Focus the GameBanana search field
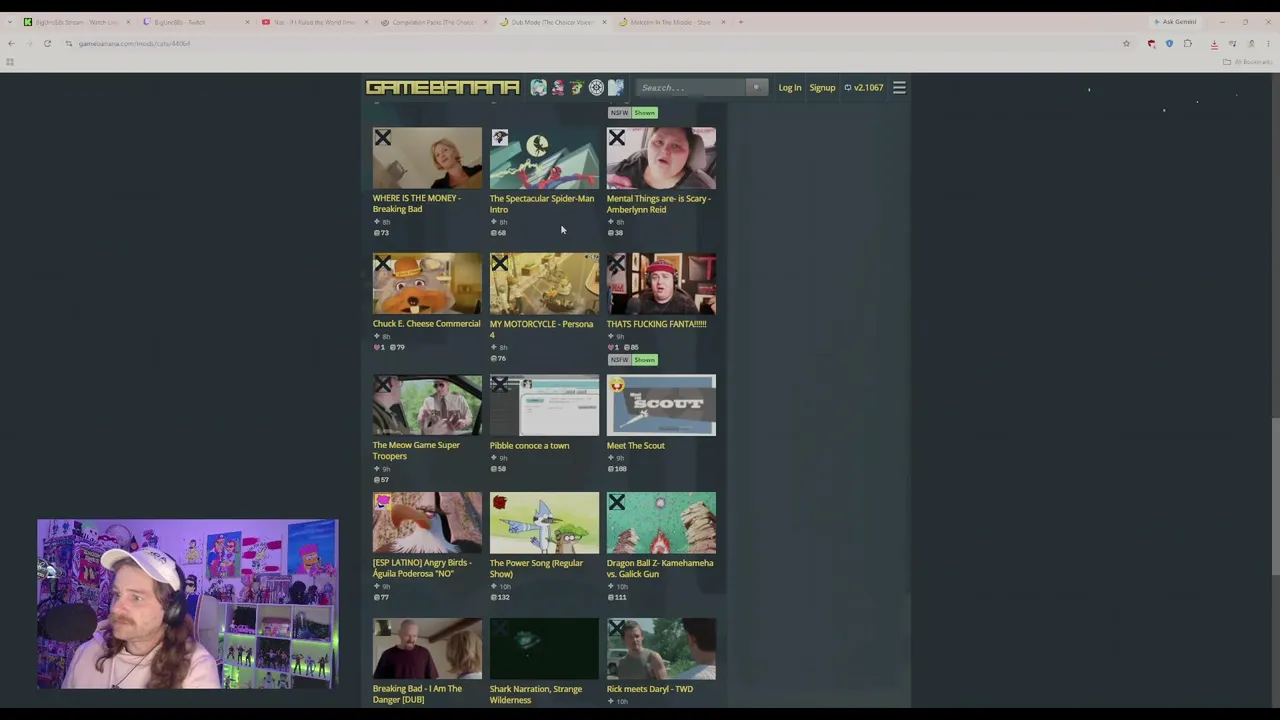This screenshot has height=720, width=1280. pos(692,88)
